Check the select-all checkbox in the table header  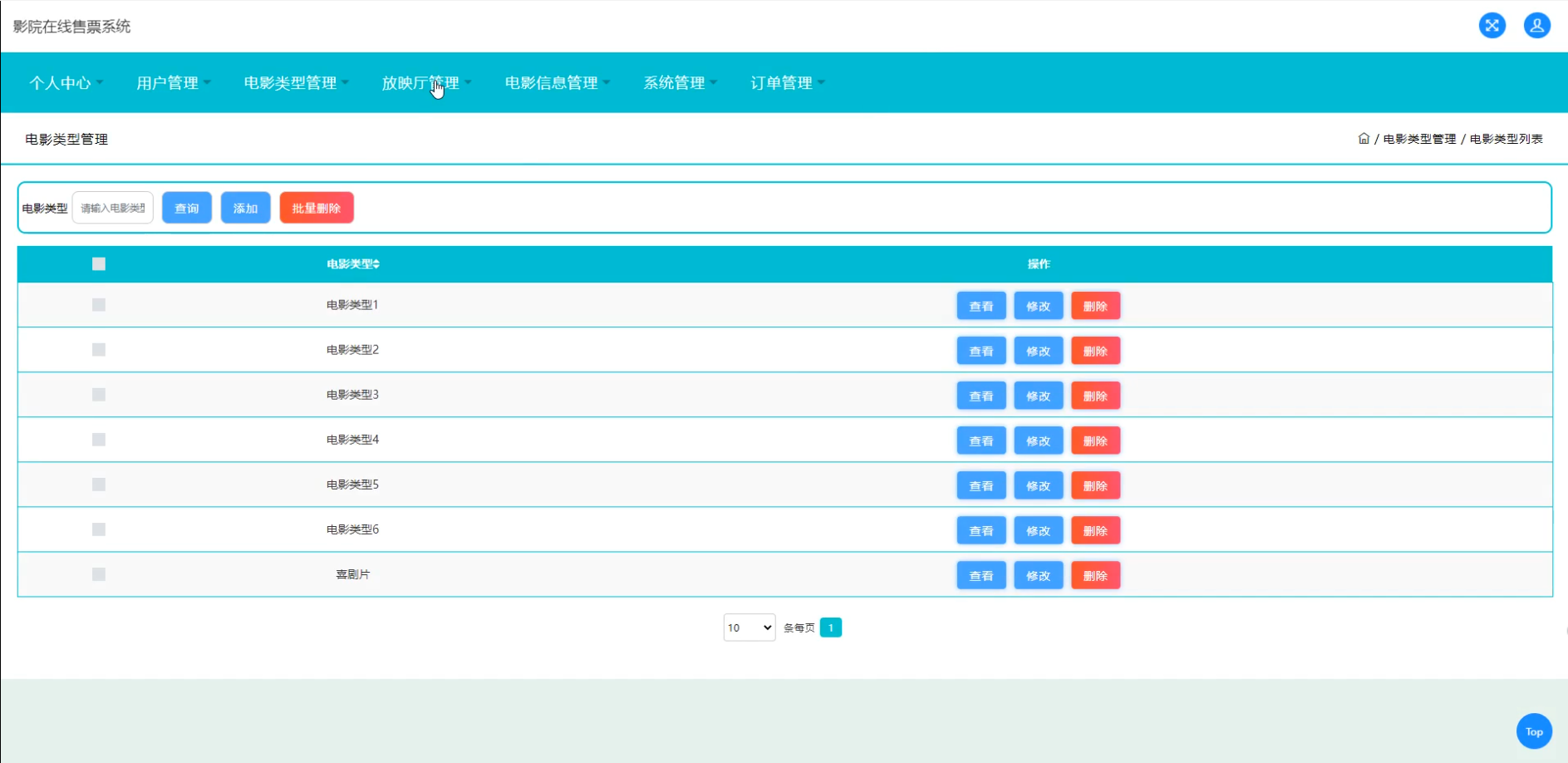pyautogui.click(x=99, y=264)
